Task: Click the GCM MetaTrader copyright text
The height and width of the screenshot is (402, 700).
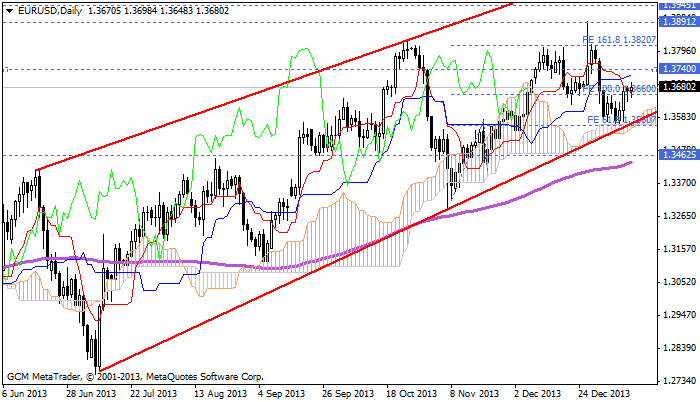Action: click(x=136, y=377)
